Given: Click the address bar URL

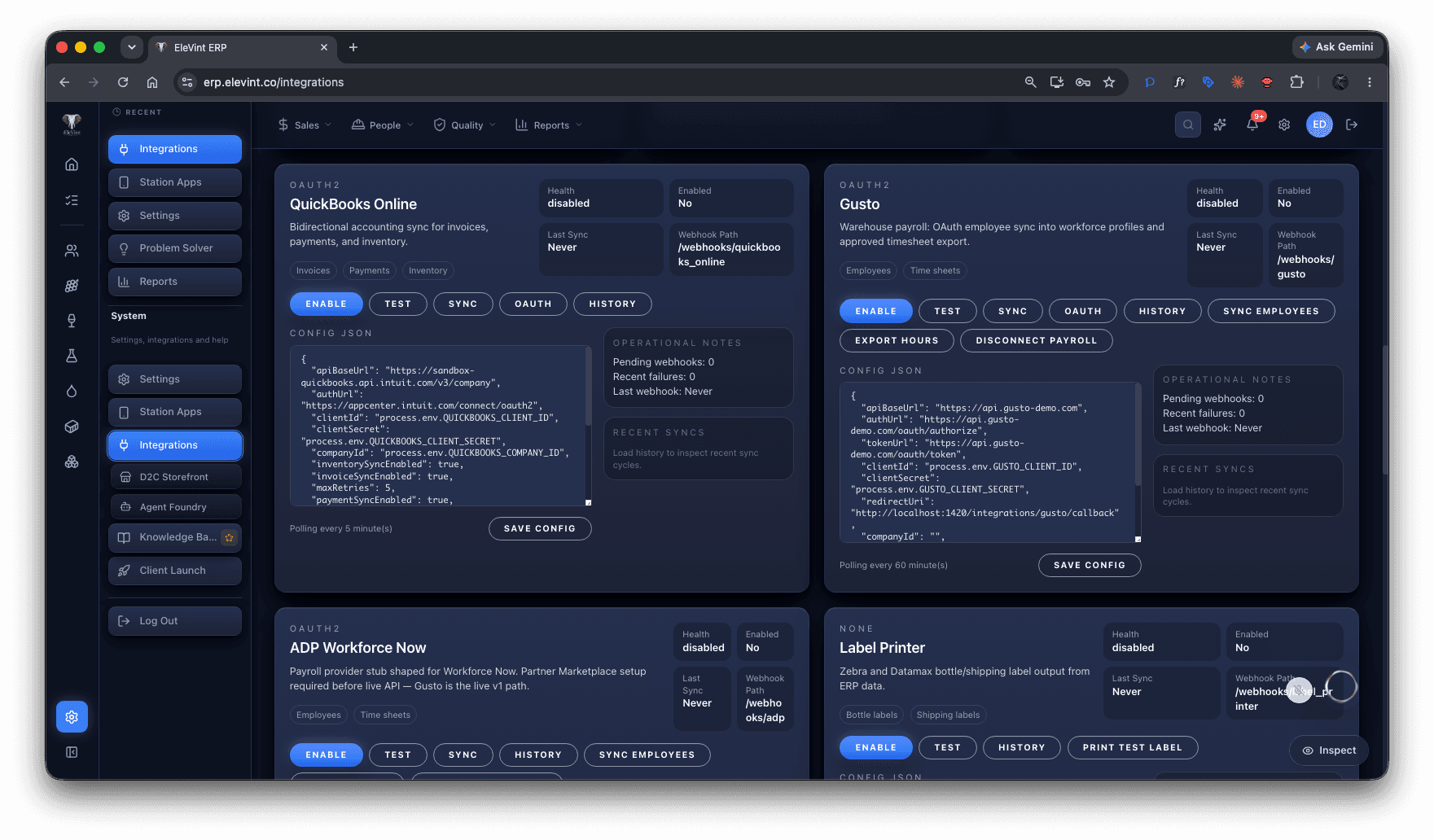Looking at the screenshot, I should [x=274, y=82].
